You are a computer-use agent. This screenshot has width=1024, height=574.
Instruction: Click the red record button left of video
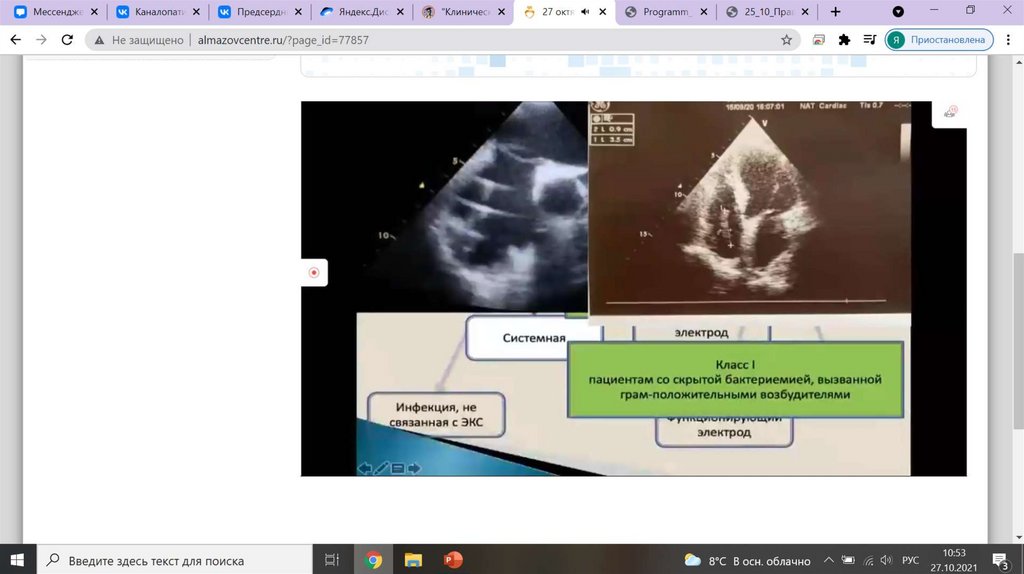coord(314,272)
